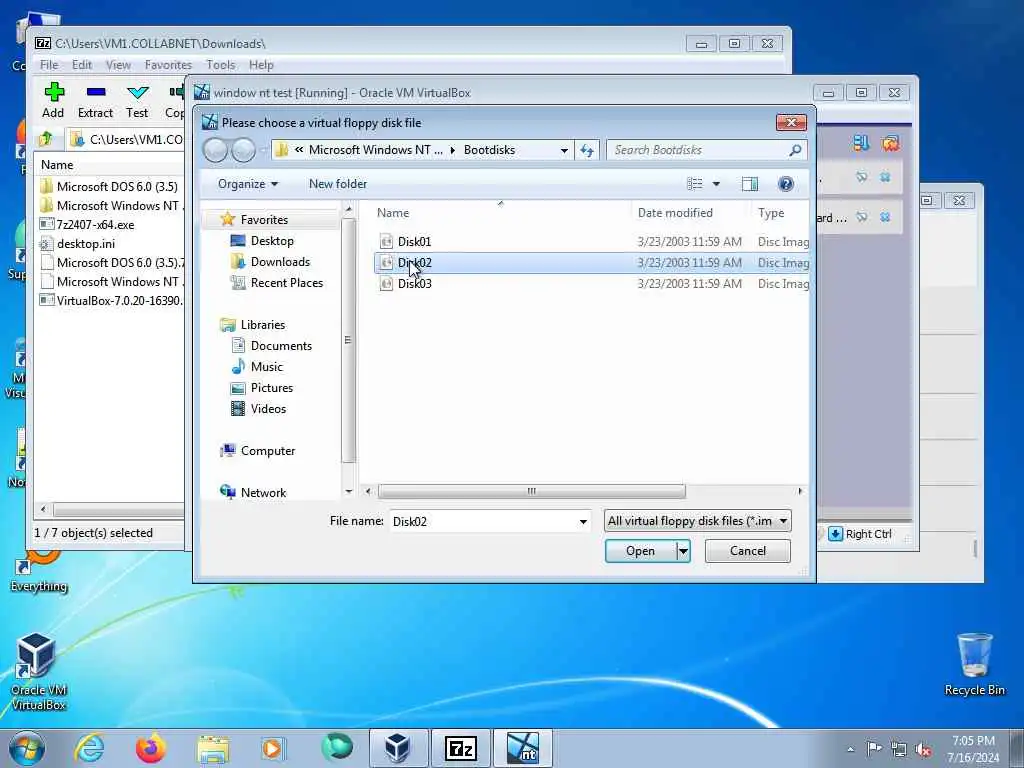Open the Music library
Viewport: 1024px width, 768px height.
coord(266,366)
